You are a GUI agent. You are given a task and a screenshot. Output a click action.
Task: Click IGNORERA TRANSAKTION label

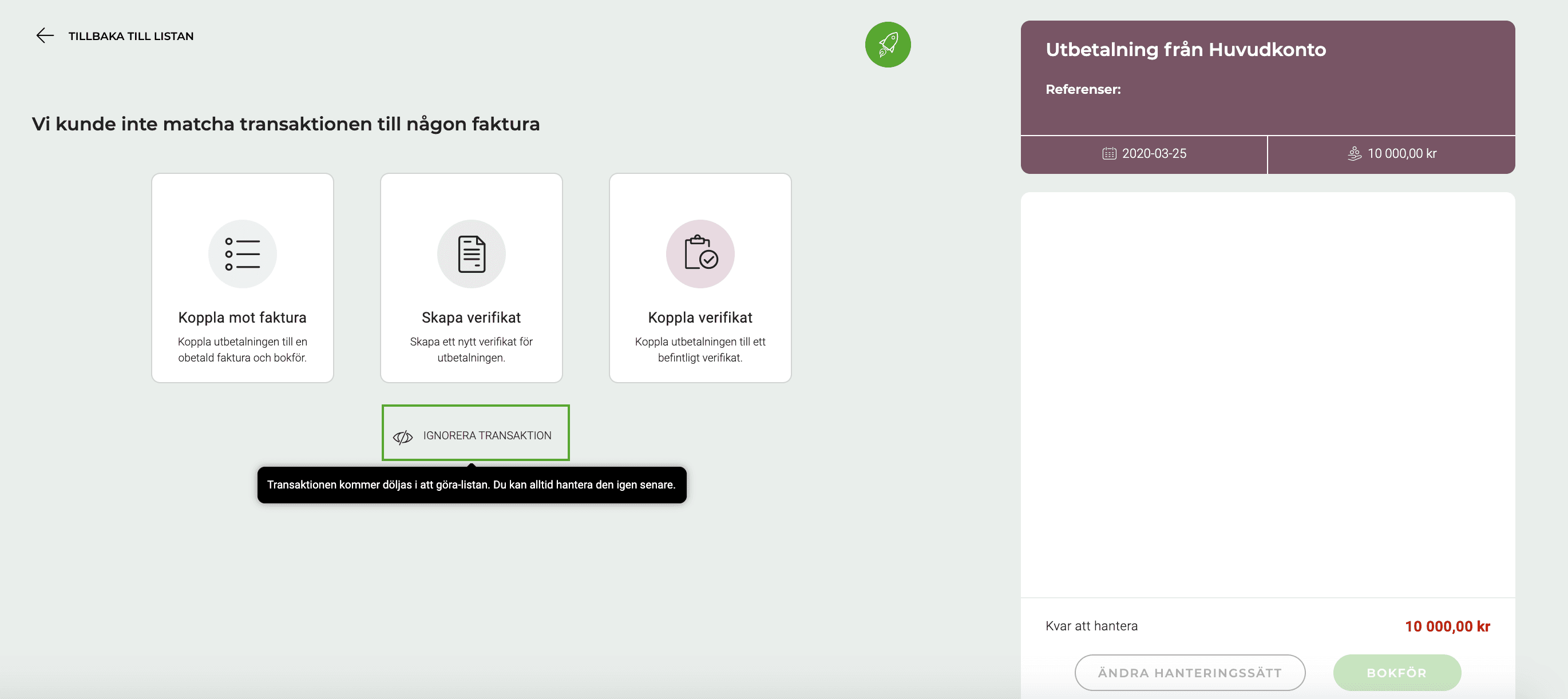487,435
